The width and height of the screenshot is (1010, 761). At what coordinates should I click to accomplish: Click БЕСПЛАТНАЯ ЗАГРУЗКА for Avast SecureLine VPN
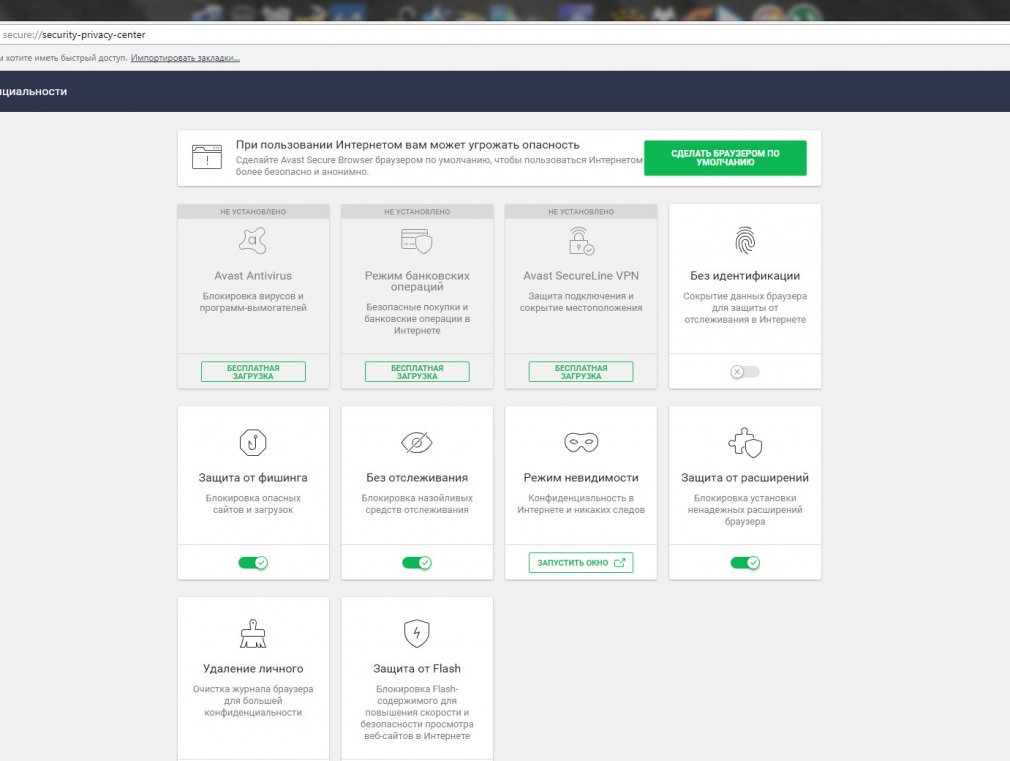[581, 372]
